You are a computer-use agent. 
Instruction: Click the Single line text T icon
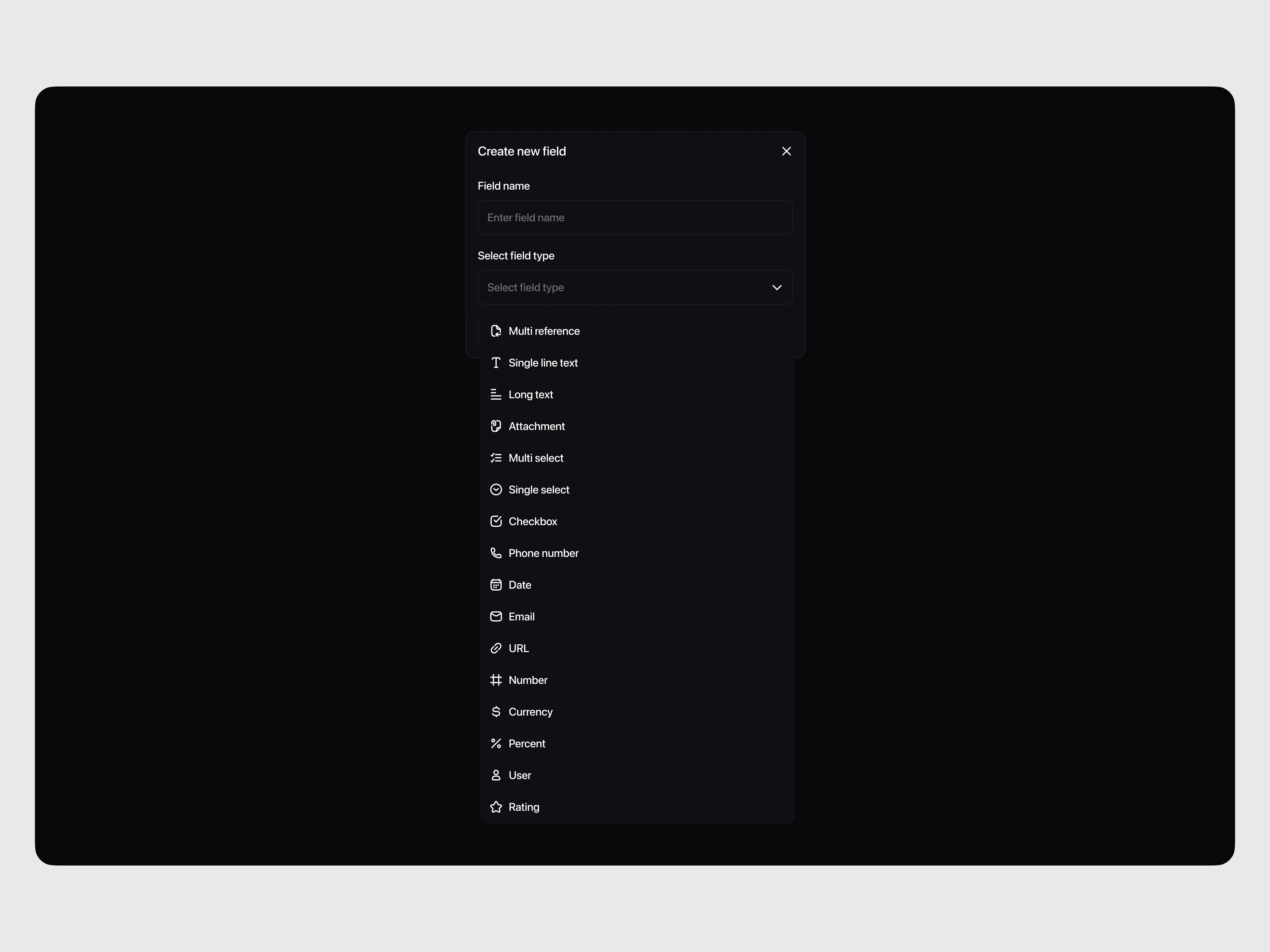[x=496, y=363]
